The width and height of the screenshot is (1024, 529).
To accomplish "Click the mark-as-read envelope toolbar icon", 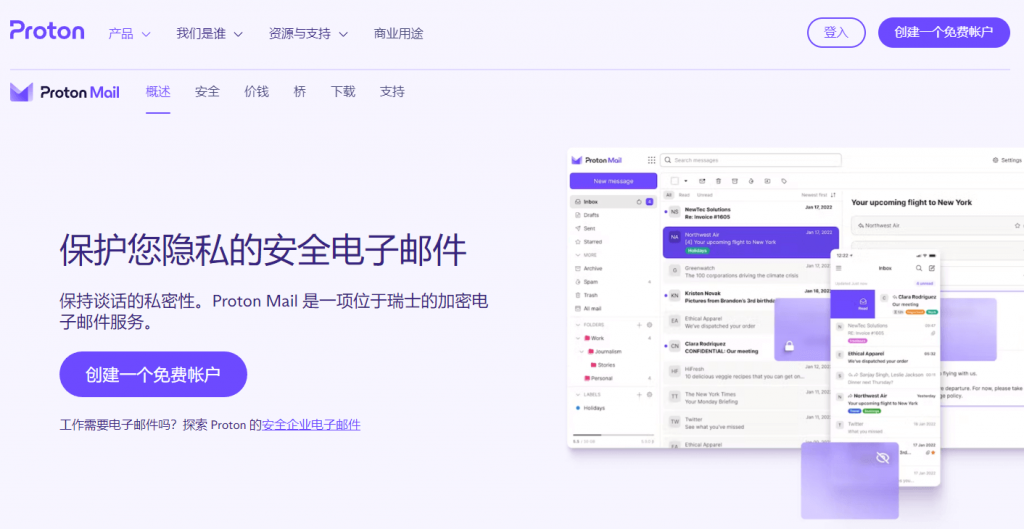I will 702,181.
